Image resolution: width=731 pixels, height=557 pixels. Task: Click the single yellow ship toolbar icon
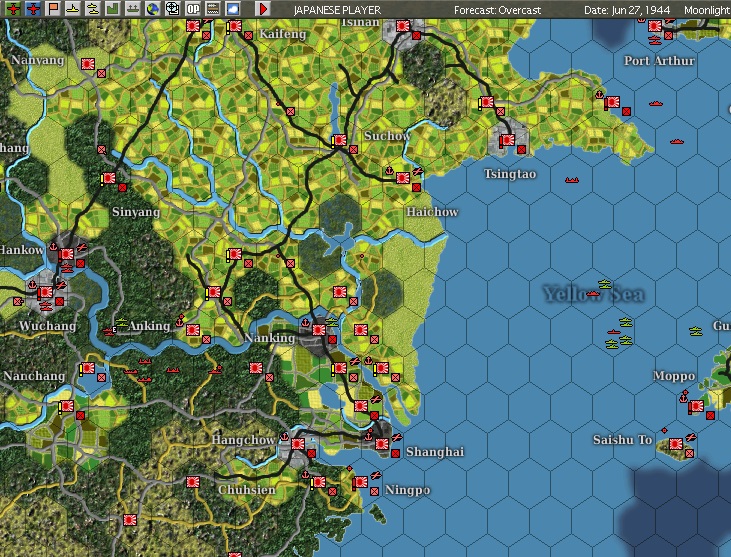tap(73, 8)
